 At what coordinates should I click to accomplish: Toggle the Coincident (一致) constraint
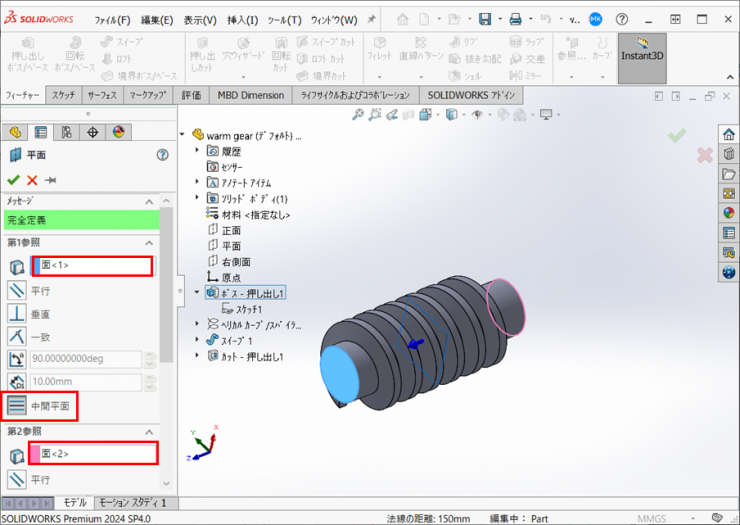[17, 335]
